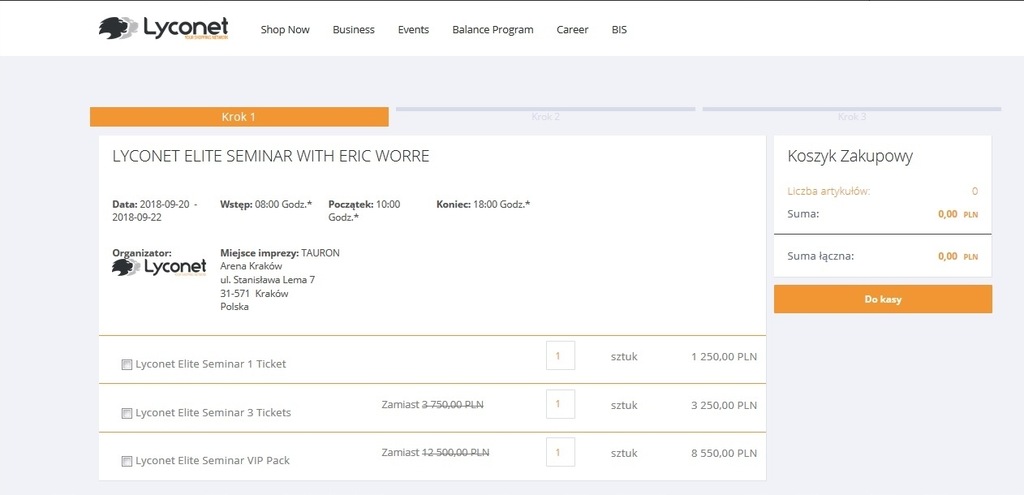Viewport: 1024px width, 495px height.
Task: Check Lyconet Elite Seminar 1 Ticket
Action: (127, 364)
